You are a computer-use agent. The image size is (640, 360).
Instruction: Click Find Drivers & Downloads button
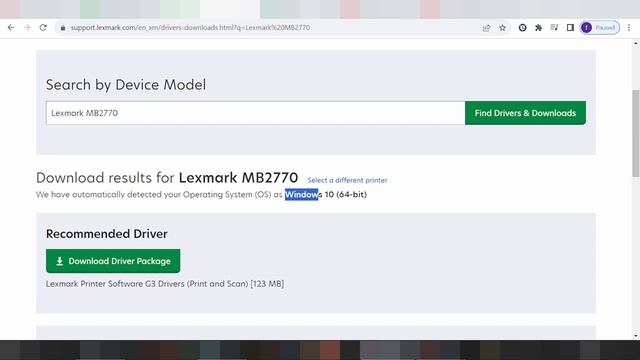[x=525, y=113]
